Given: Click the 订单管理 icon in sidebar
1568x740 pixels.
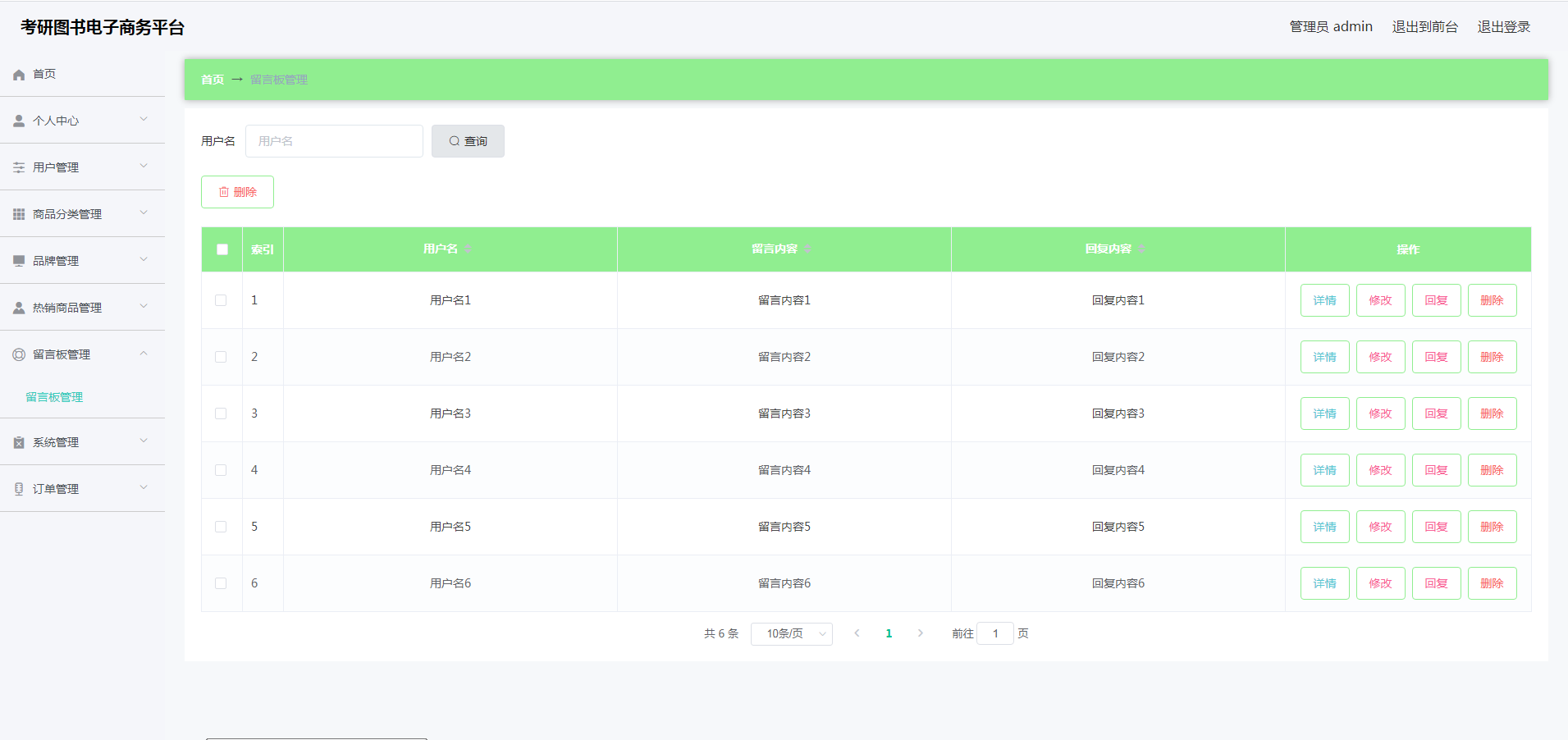Looking at the screenshot, I should 19,489.
